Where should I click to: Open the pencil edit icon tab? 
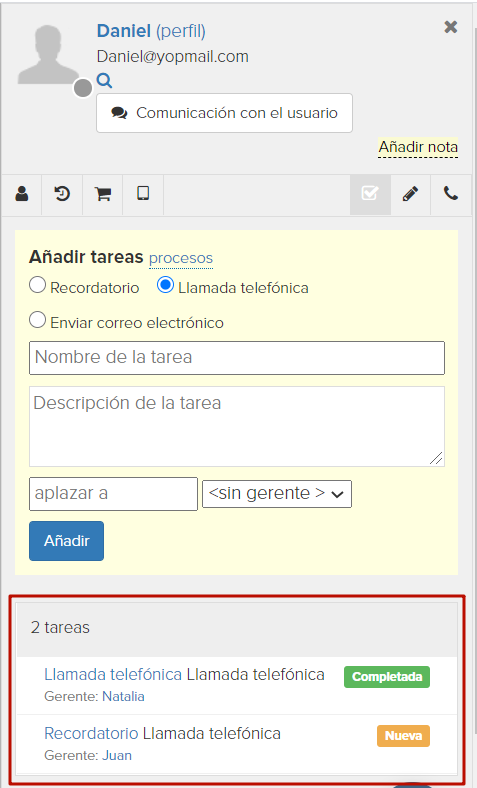(410, 194)
